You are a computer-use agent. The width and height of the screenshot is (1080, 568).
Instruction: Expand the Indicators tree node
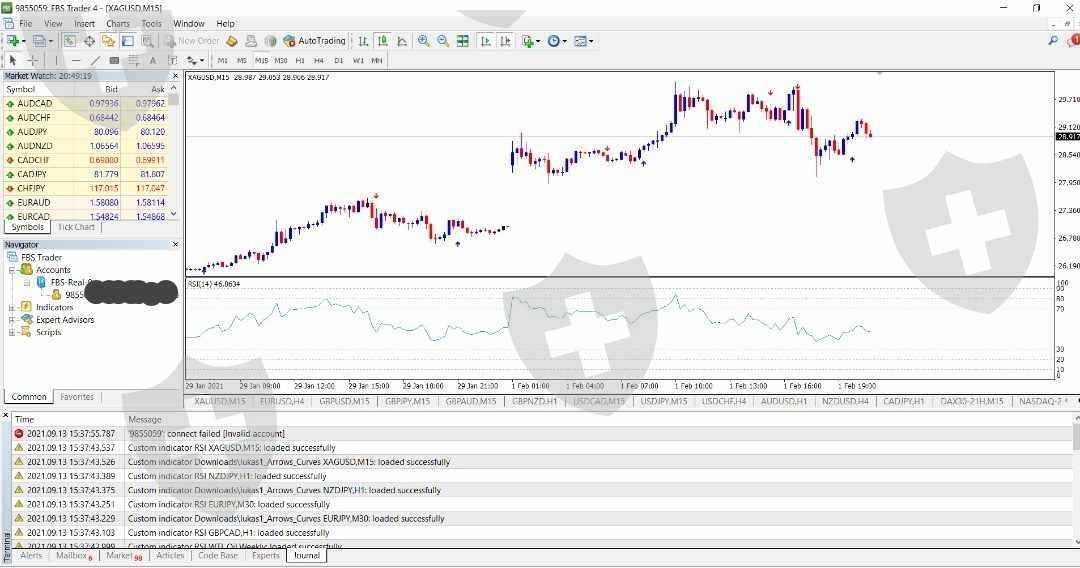coord(12,307)
